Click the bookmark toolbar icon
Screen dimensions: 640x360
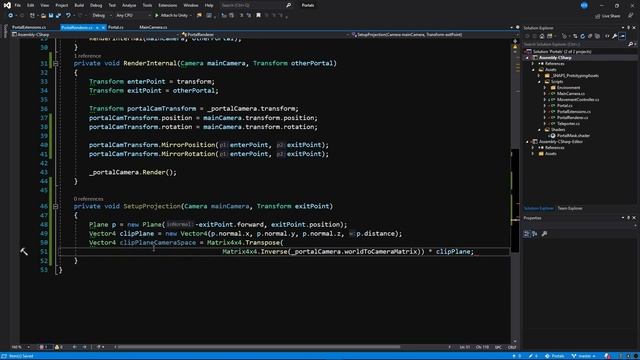pos(258,16)
